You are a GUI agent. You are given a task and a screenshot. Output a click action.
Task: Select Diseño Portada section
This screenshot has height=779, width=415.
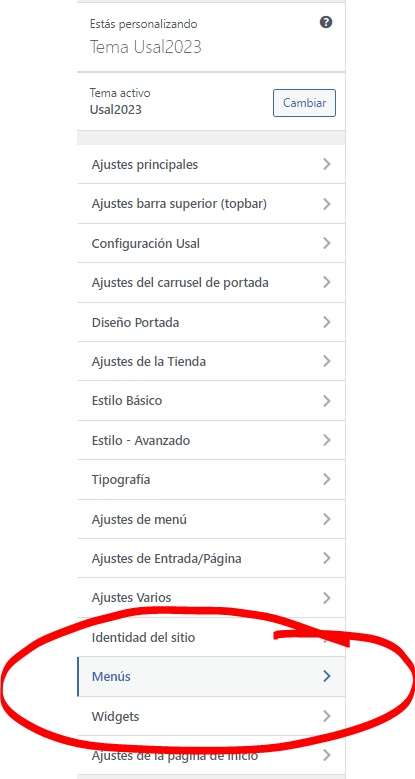click(x=211, y=322)
